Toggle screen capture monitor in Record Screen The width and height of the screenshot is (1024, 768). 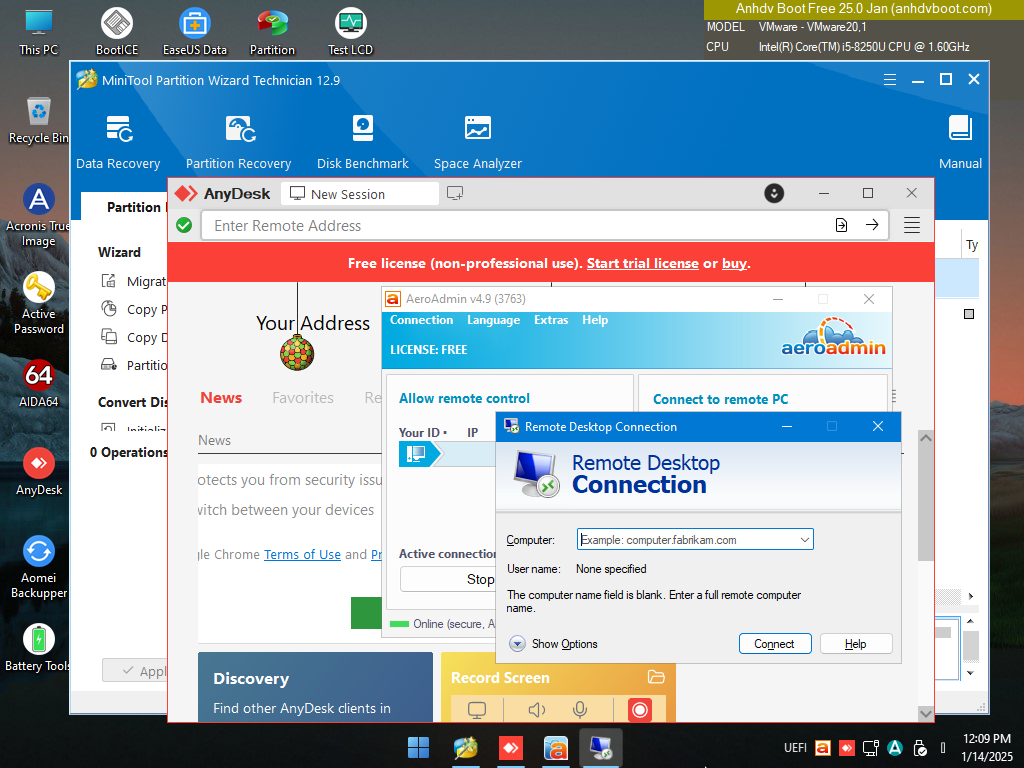[477, 710]
